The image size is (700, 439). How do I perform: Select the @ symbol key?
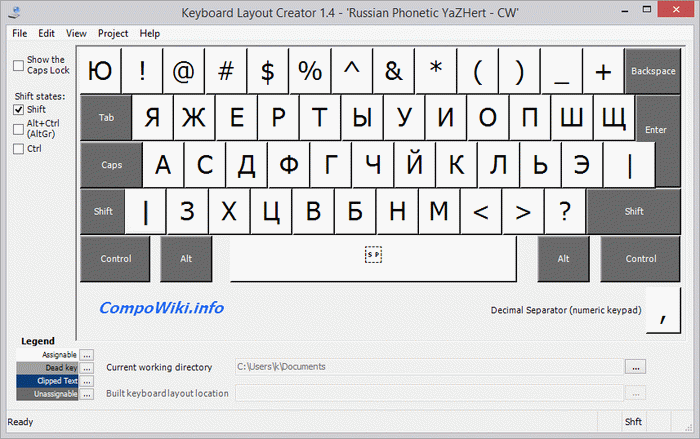(x=184, y=71)
